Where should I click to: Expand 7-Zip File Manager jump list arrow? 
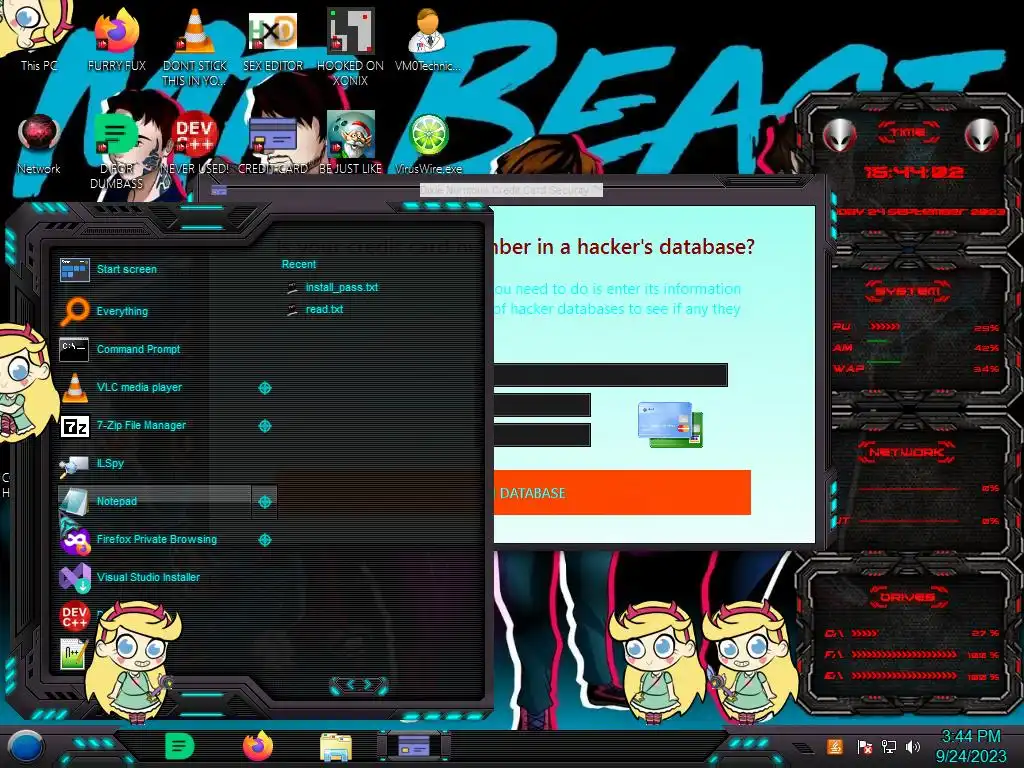click(264, 426)
